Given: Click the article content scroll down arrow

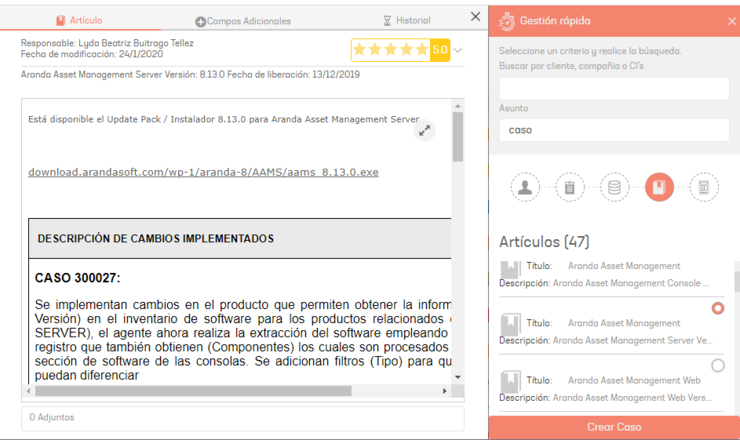Looking at the screenshot, I should click(457, 377).
